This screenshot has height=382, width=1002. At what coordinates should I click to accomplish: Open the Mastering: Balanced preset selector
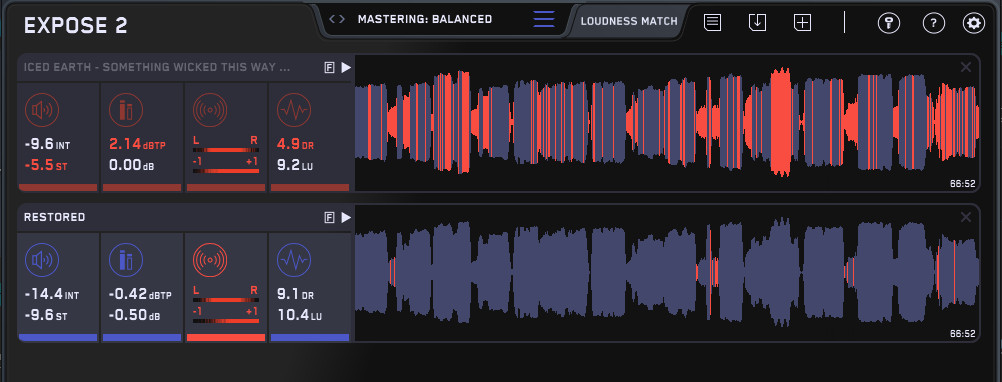(x=425, y=19)
